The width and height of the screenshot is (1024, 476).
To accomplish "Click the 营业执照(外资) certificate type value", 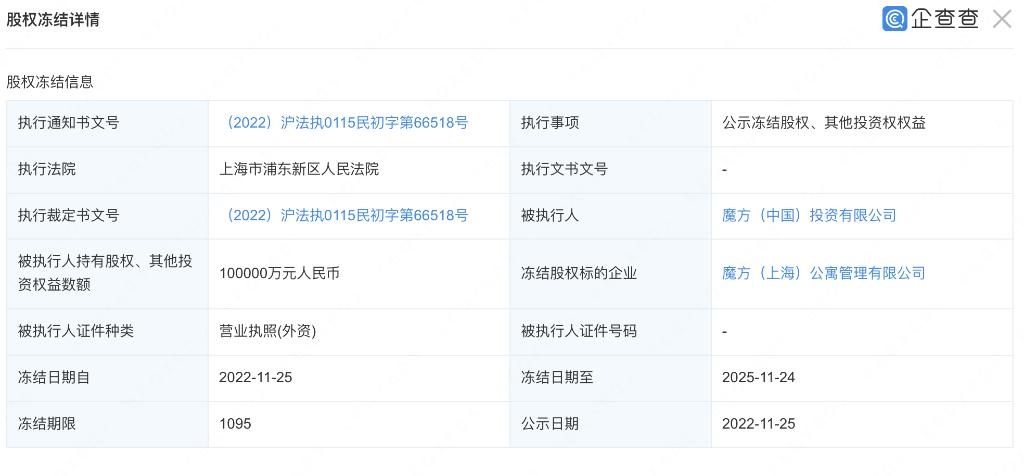I will [x=267, y=331].
